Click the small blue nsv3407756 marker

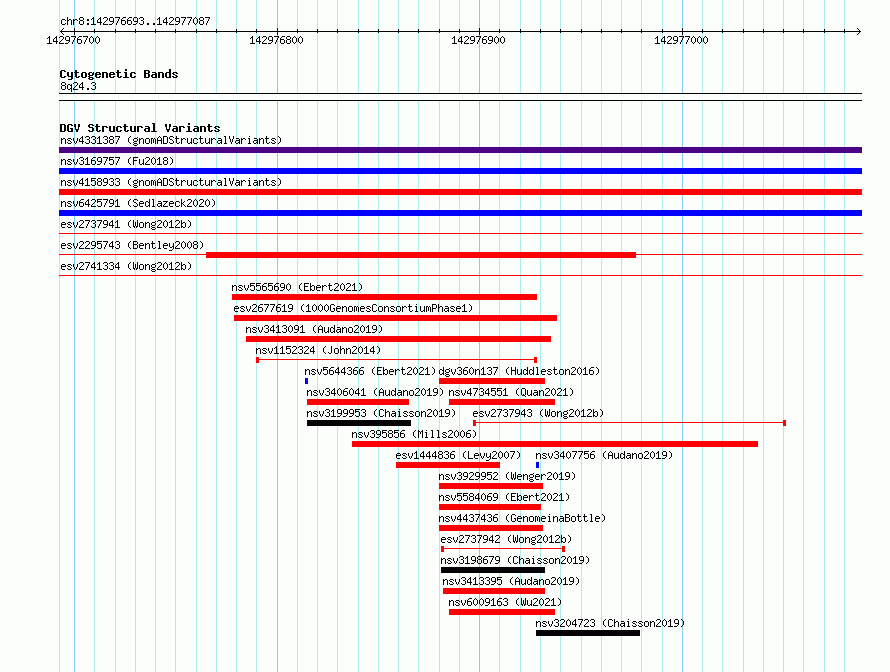click(x=538, y=465)
